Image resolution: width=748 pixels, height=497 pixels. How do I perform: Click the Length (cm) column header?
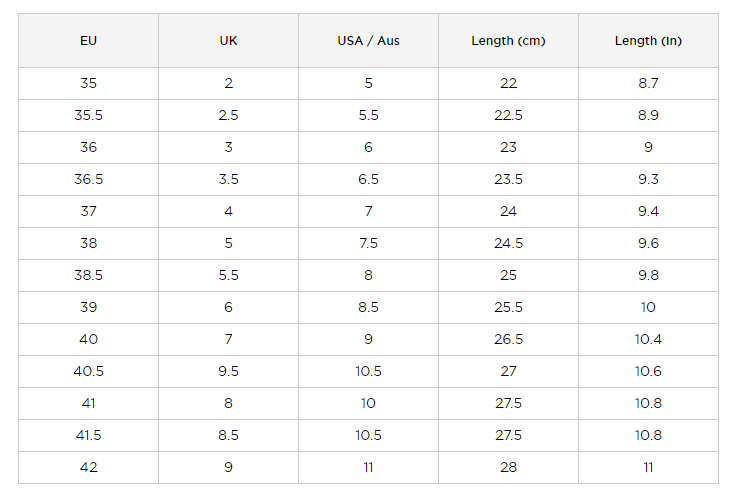tap(508, 41)
